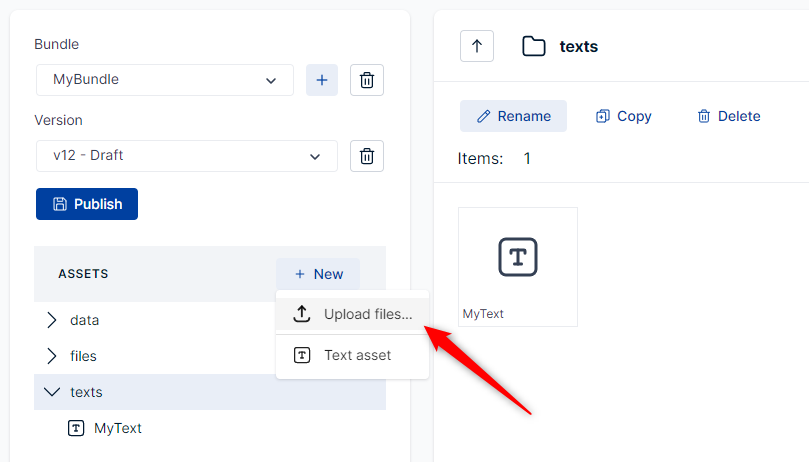Choose Text asset from the New menu
809x462 pixels.
[x=357, y=355]
